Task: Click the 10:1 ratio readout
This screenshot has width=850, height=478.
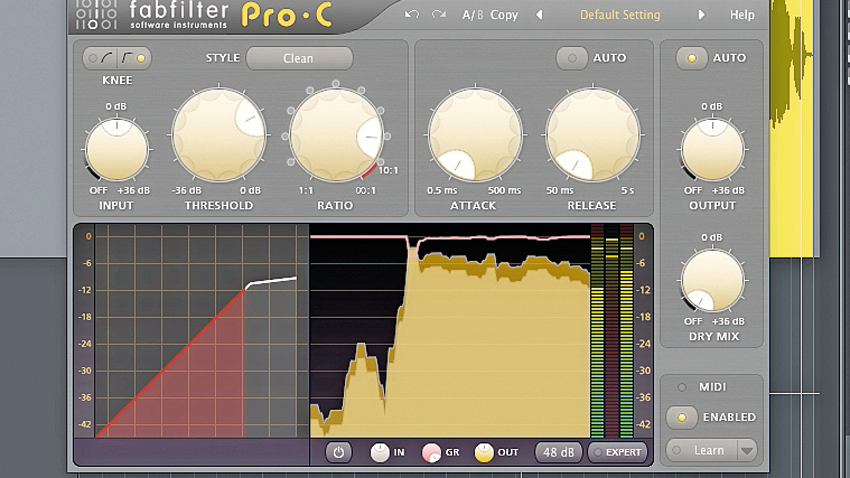Action: (x=388, y=170)
